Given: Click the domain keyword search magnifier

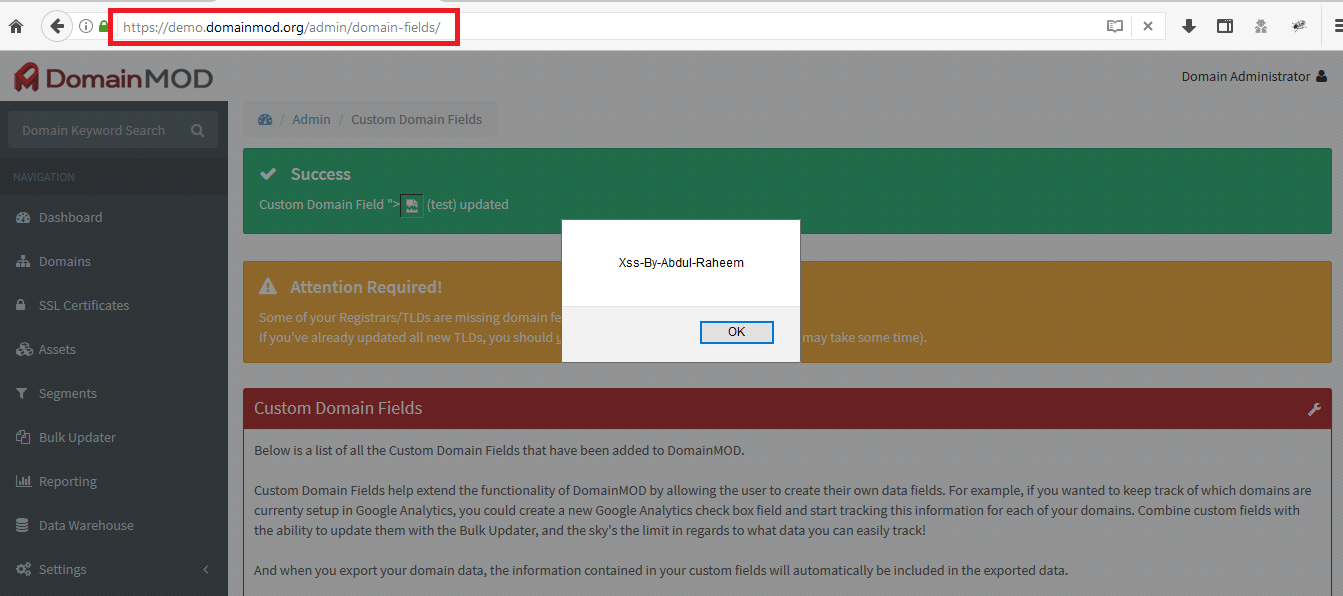Looking at the screenshot, I should [x=197, y=130].
